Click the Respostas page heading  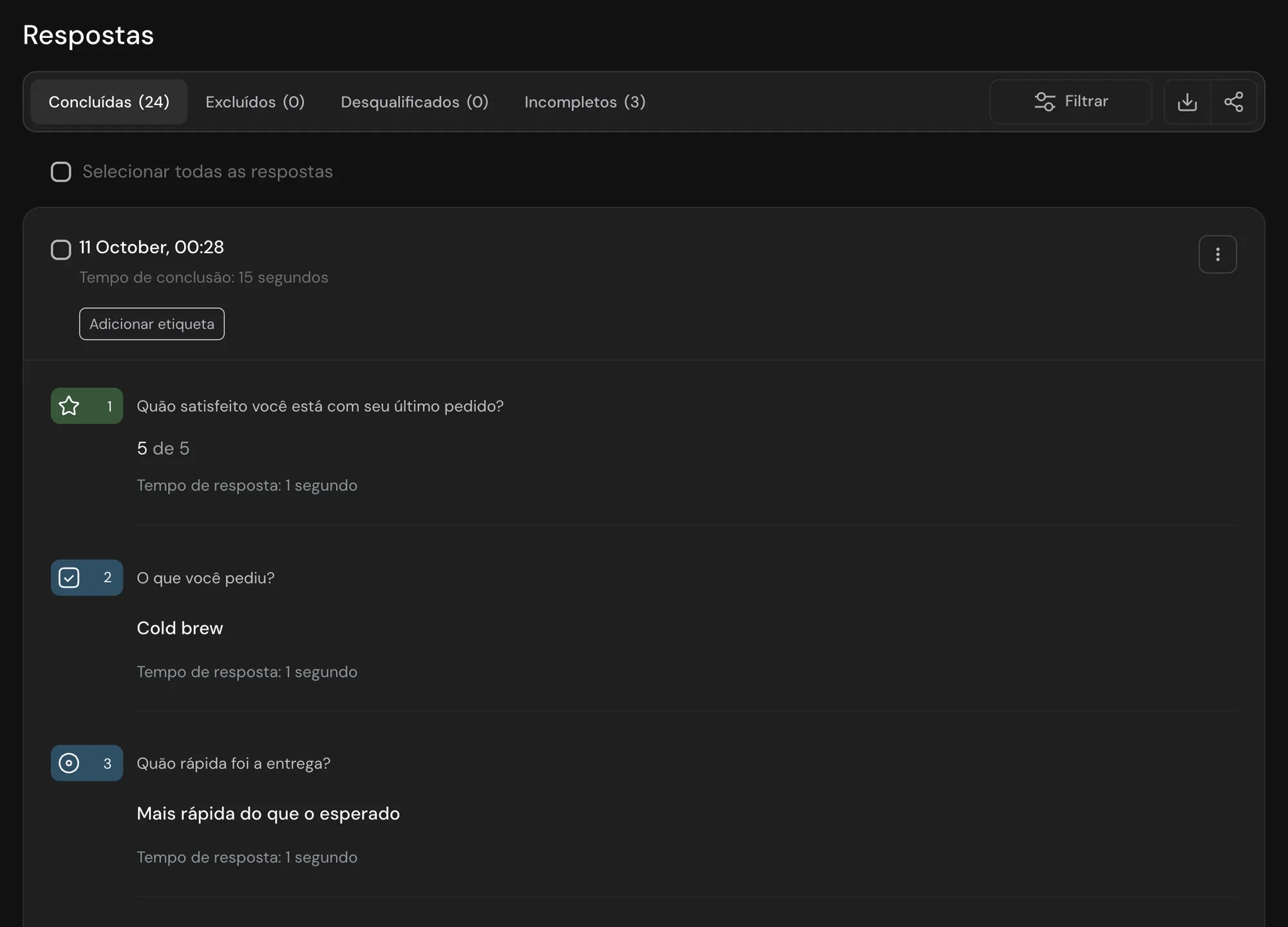coord(88,35)
